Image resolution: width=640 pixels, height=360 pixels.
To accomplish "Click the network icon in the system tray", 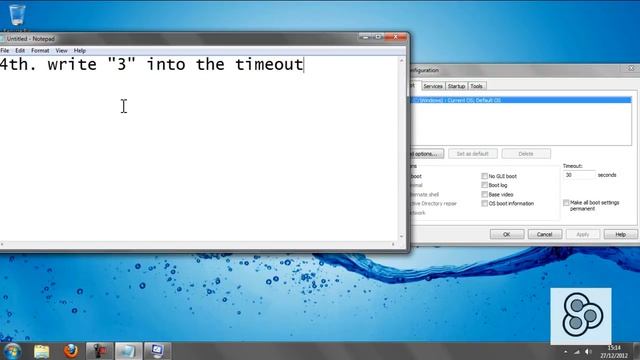I will coord(577,351).
